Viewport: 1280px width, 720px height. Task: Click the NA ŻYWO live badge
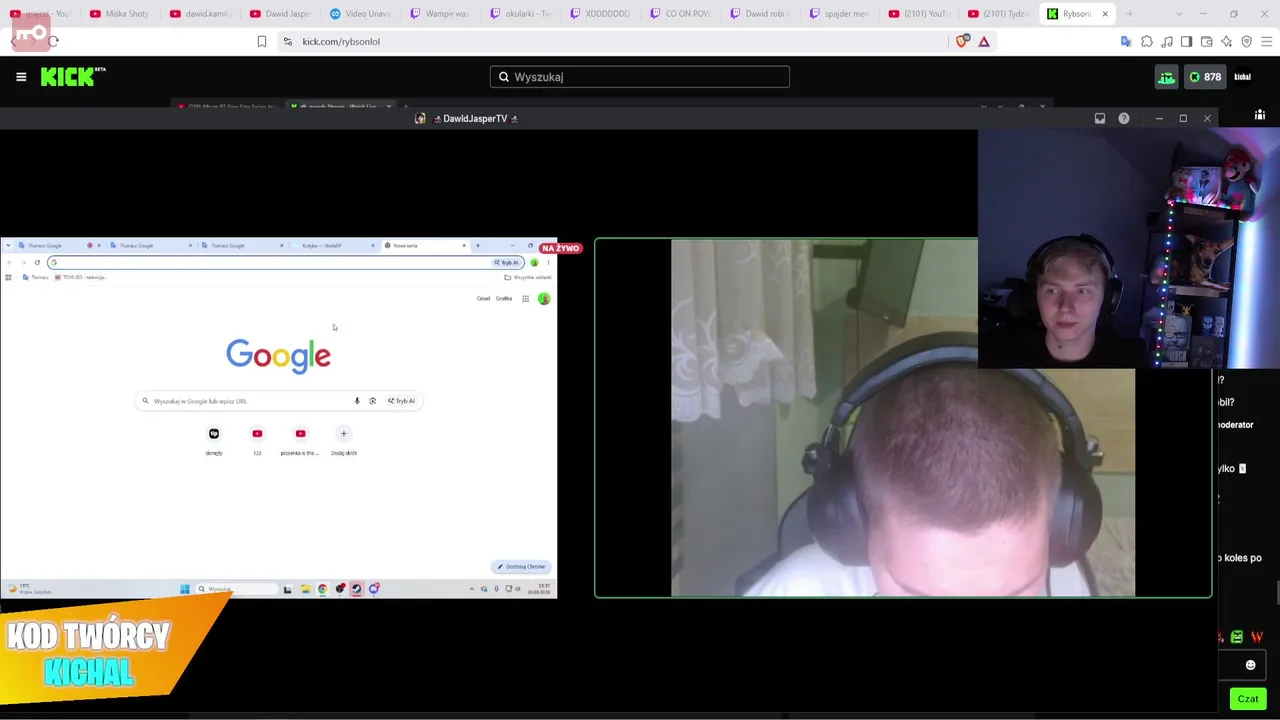(561, 249)
